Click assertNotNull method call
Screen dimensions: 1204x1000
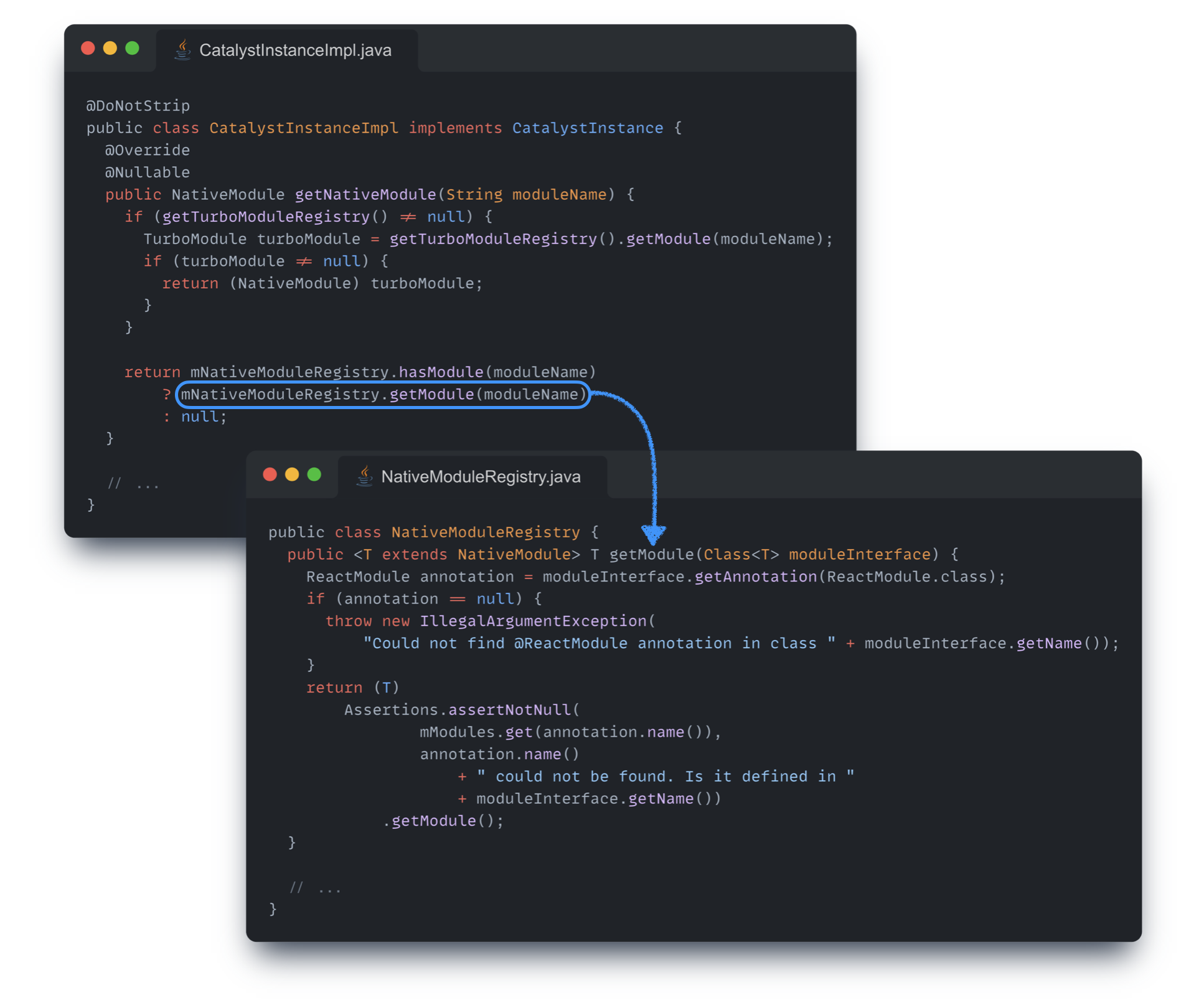click(x=509, y=710)
